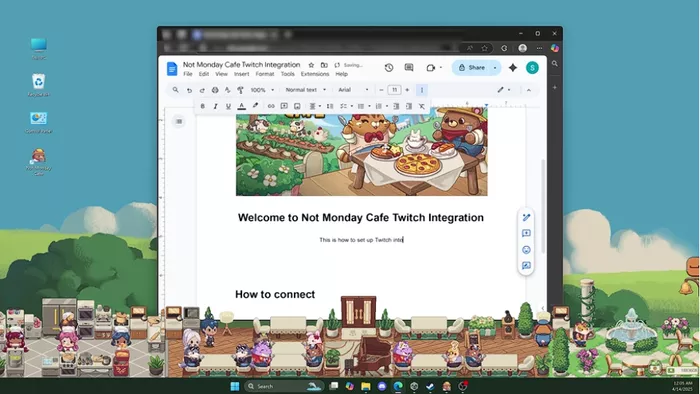Open the text color picker
The width and height of the screenshot is (700, 394).
click(242, 106)
